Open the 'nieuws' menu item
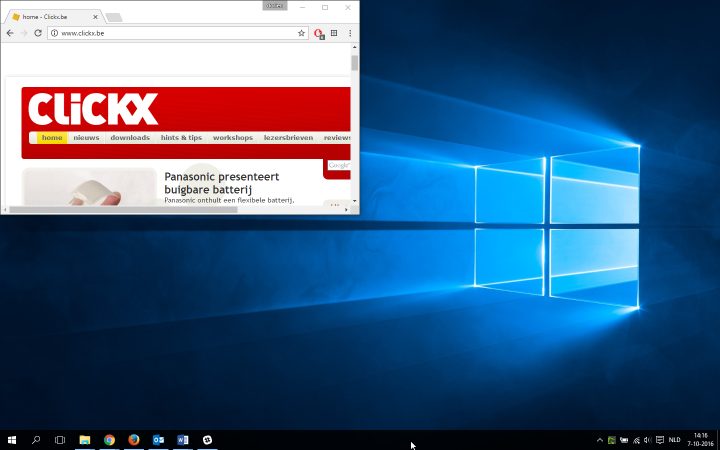 tap(86, 138)
